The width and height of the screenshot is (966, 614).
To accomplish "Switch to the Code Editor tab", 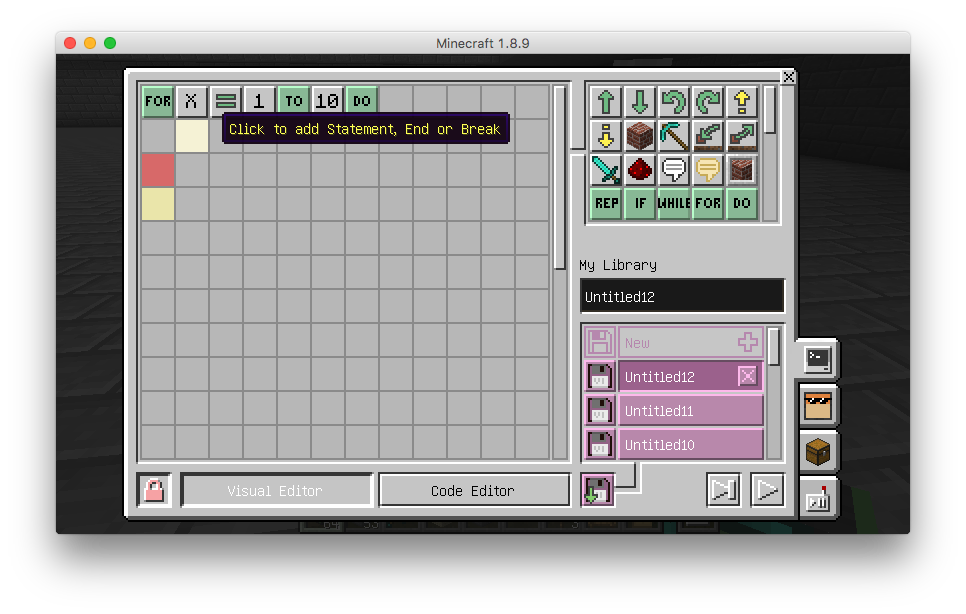I will pos(474,490).
